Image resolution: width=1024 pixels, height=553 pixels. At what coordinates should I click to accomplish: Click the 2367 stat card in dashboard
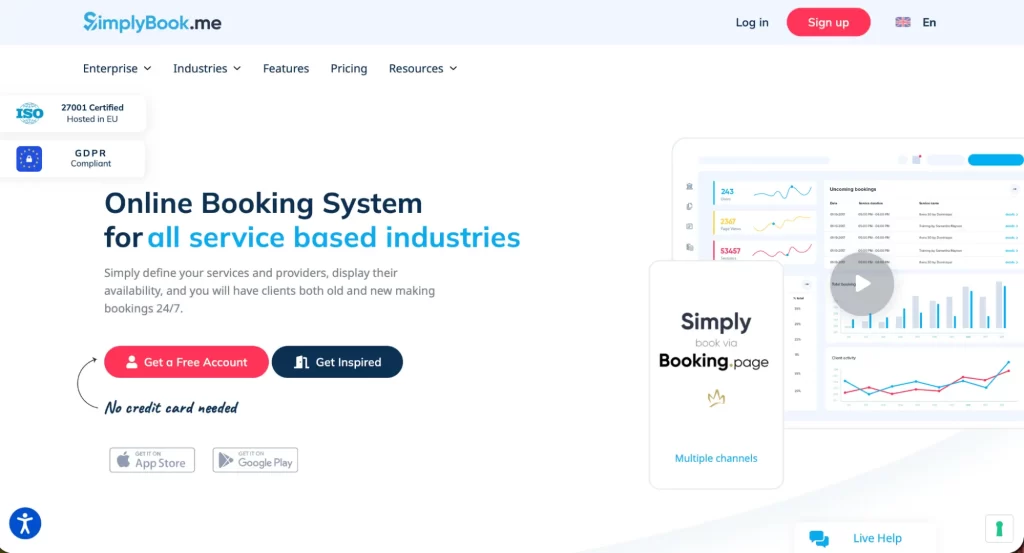click(x=764, y=223)
